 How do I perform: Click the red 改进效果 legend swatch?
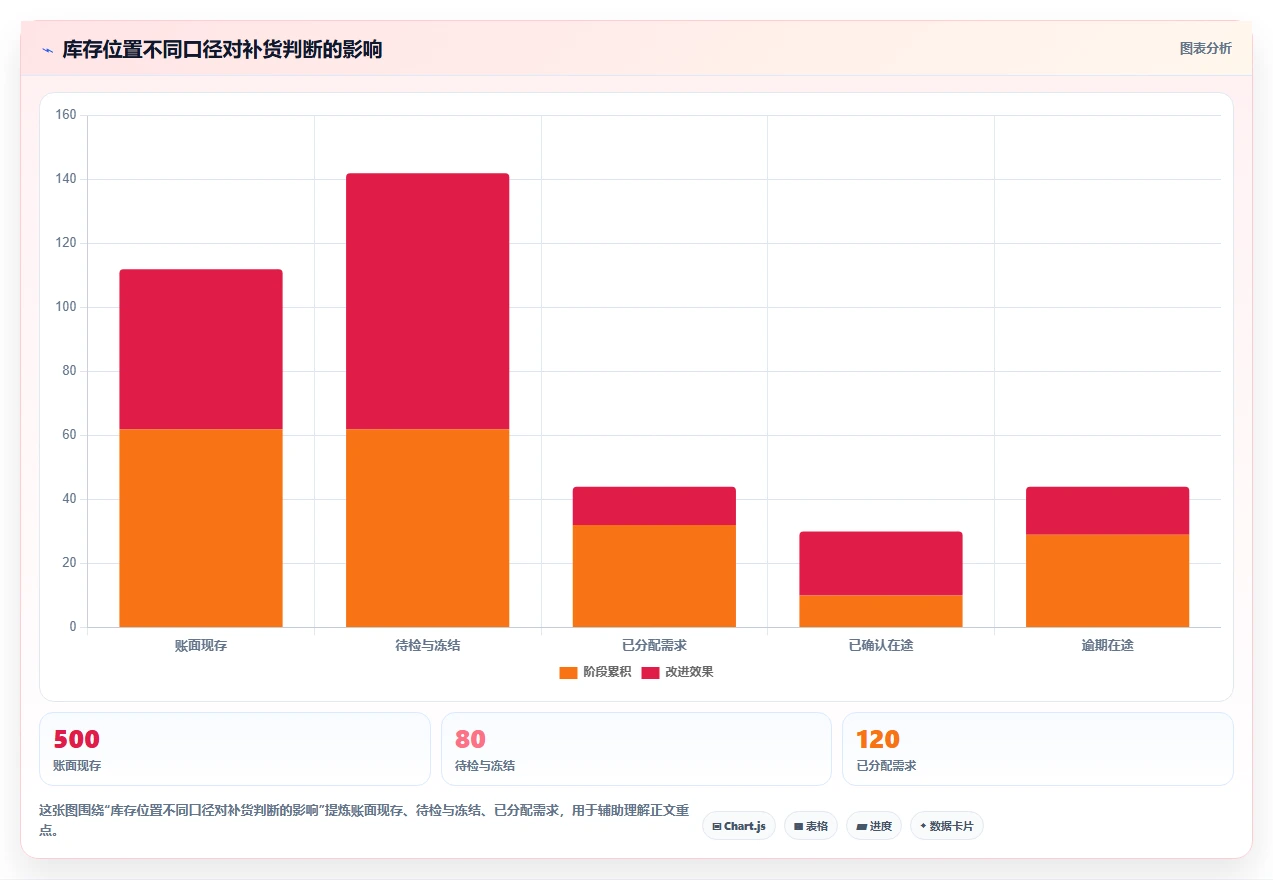coord(650,672)
